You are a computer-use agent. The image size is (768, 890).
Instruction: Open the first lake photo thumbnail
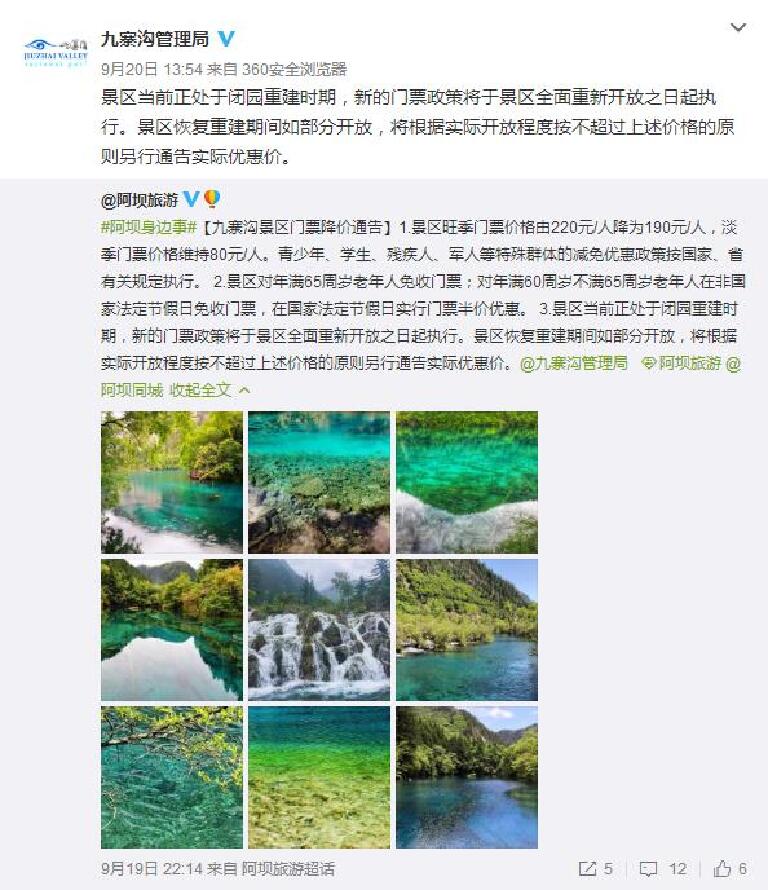point(171,482)
